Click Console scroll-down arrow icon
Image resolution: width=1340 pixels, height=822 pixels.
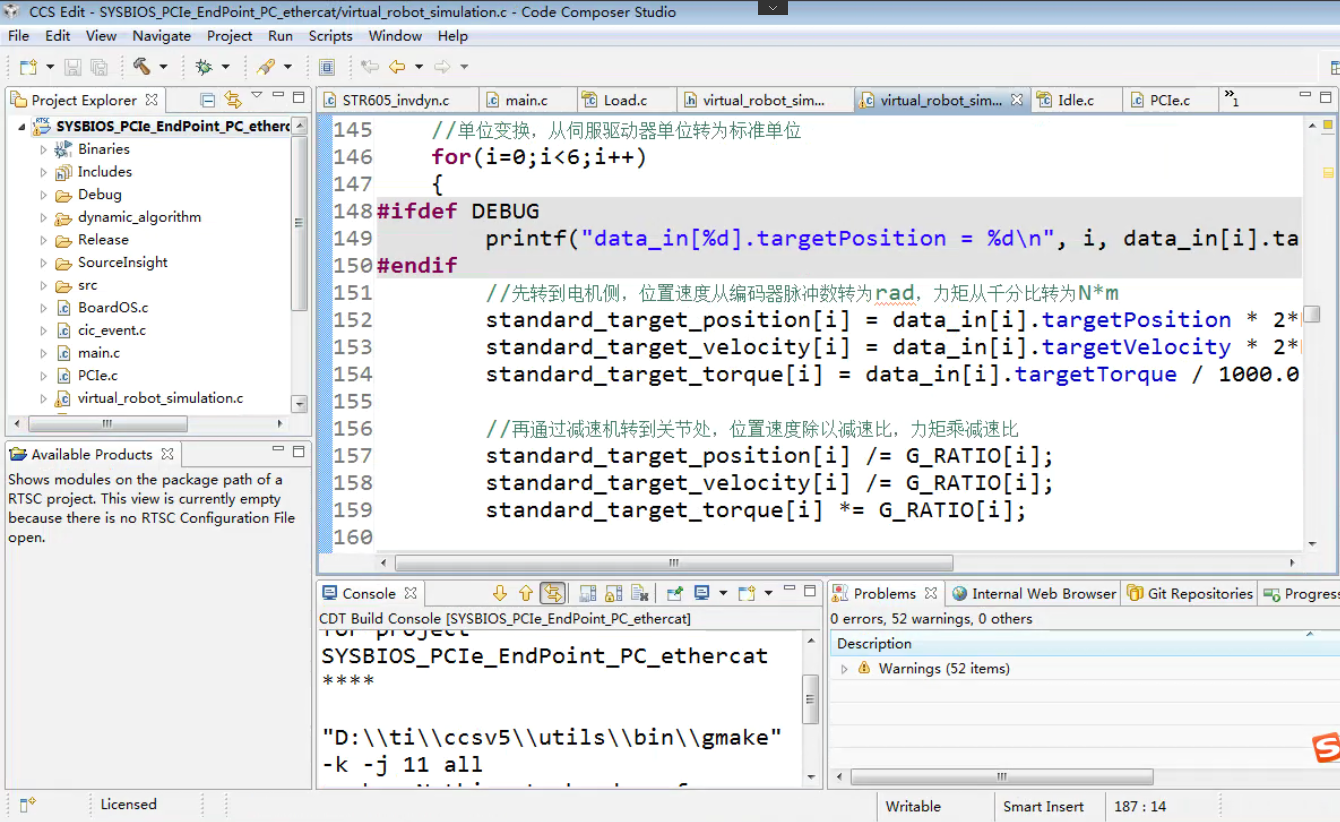tap(500, 593)
